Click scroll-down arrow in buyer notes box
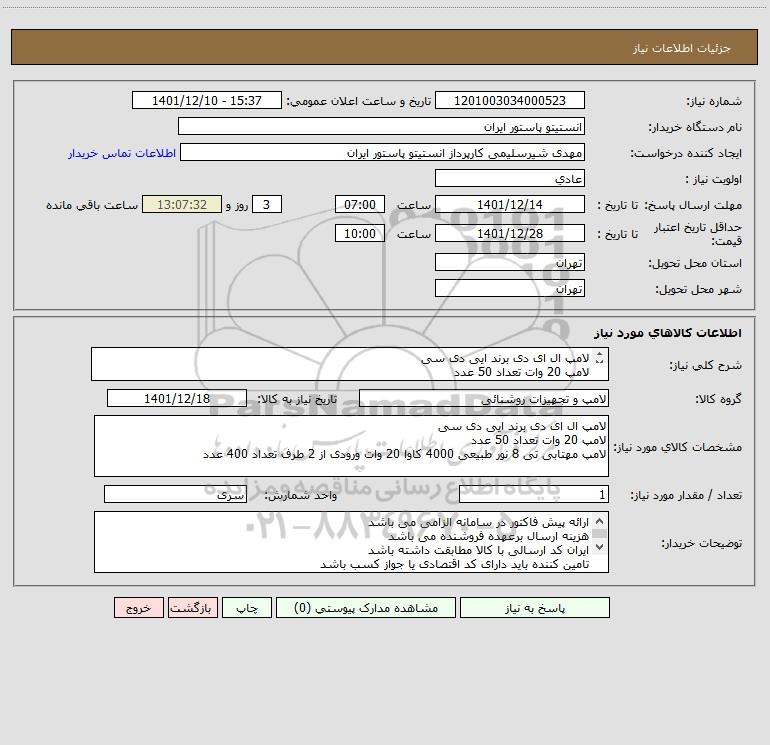Image resolution: width=770 pixels, height=745 pixels. pyautogui.click(x=599, y=546)
